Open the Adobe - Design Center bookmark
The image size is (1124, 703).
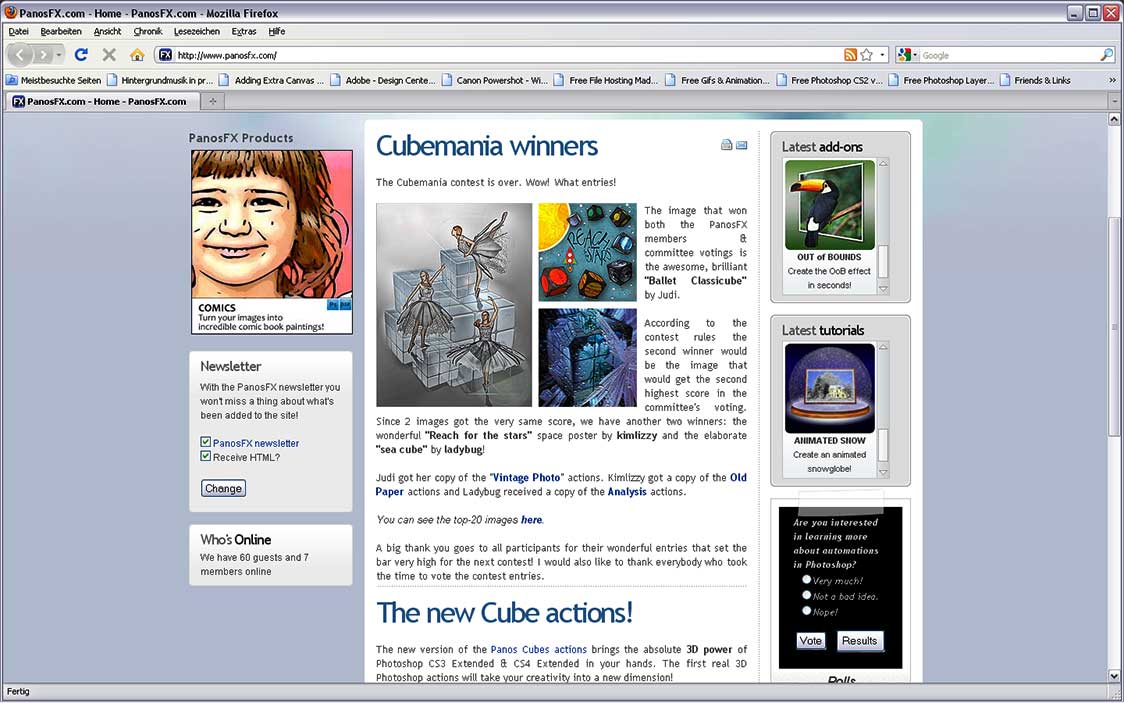383,80
